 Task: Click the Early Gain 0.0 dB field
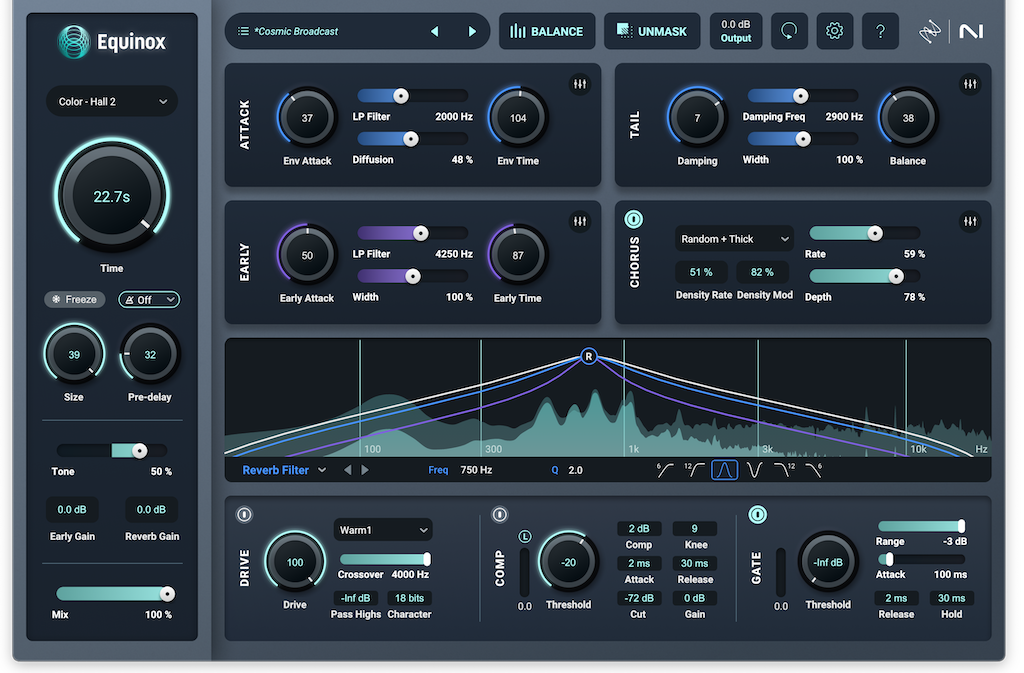pyautogui.click(x=72, y=510)
